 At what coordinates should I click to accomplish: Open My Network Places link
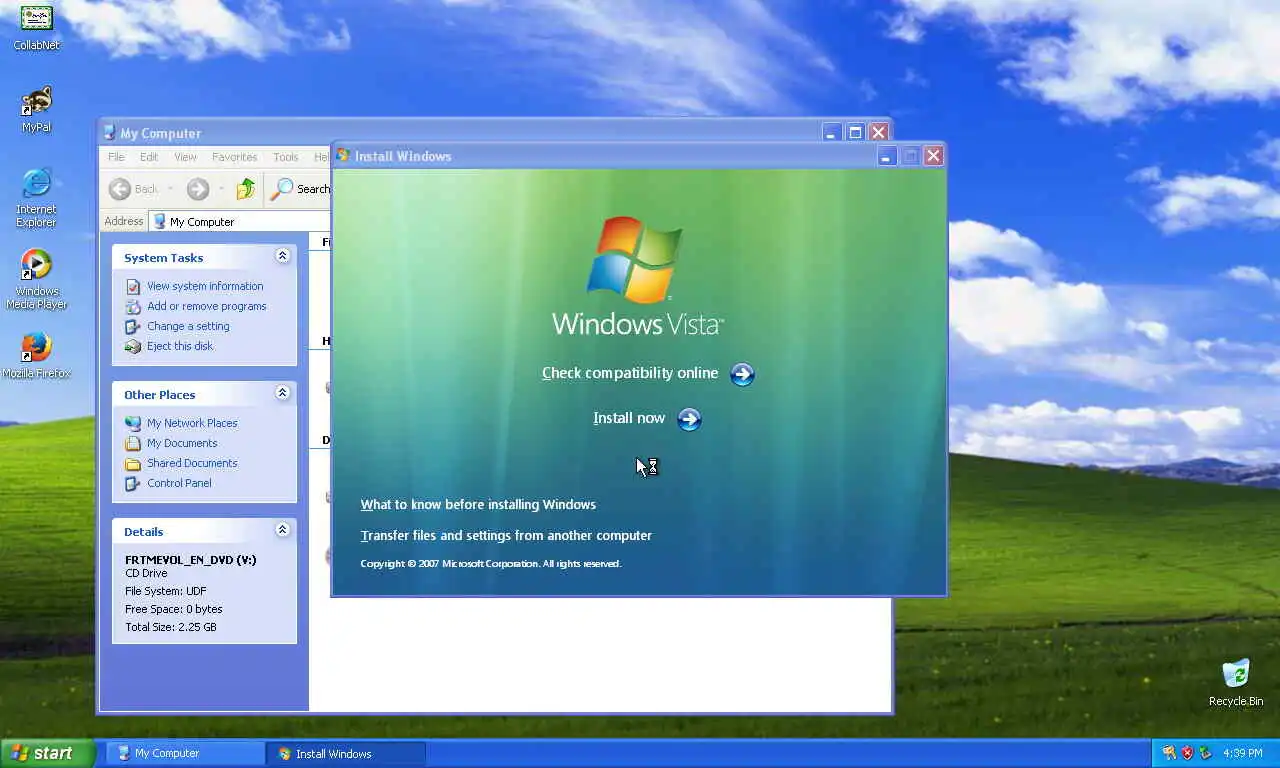[x=192, y=423]
